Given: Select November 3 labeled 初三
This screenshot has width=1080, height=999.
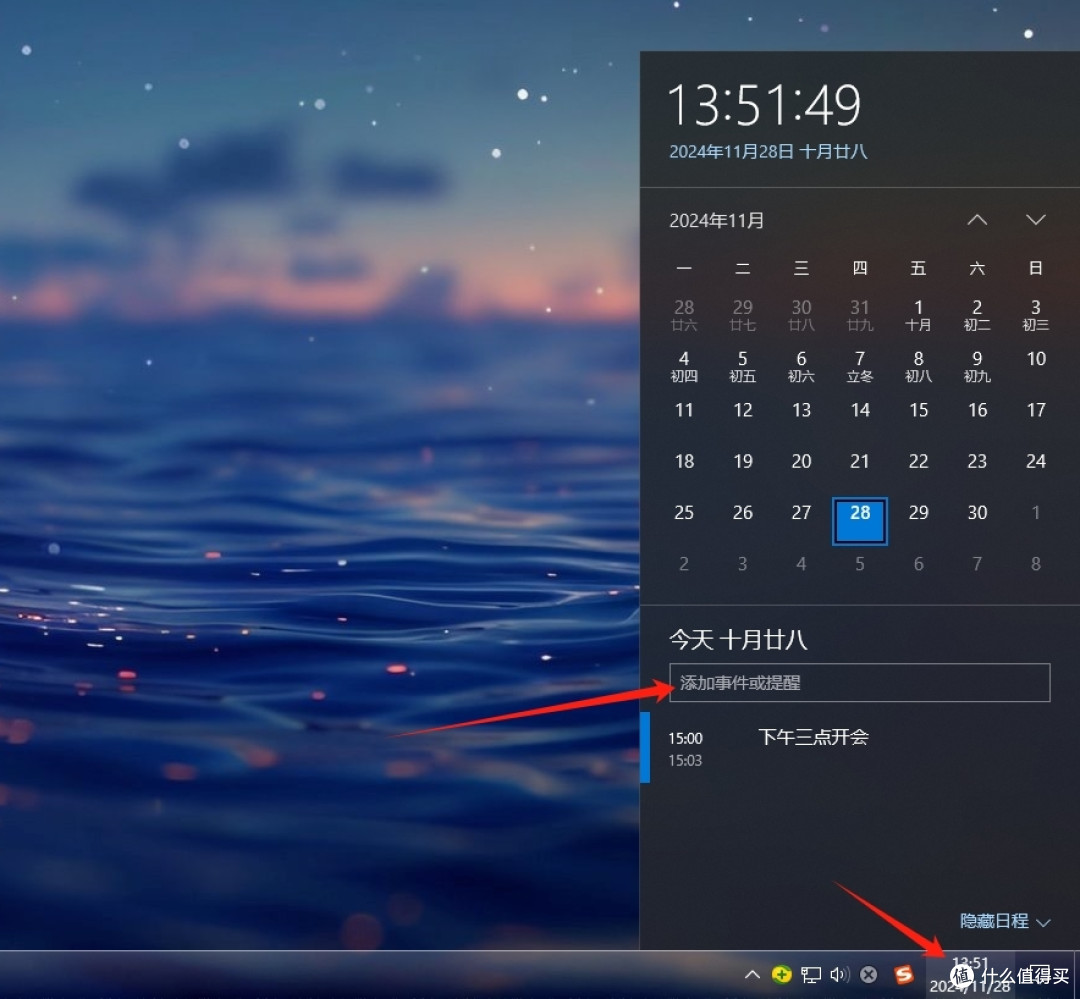Looking at the screenshot, I should point(1036,315).
